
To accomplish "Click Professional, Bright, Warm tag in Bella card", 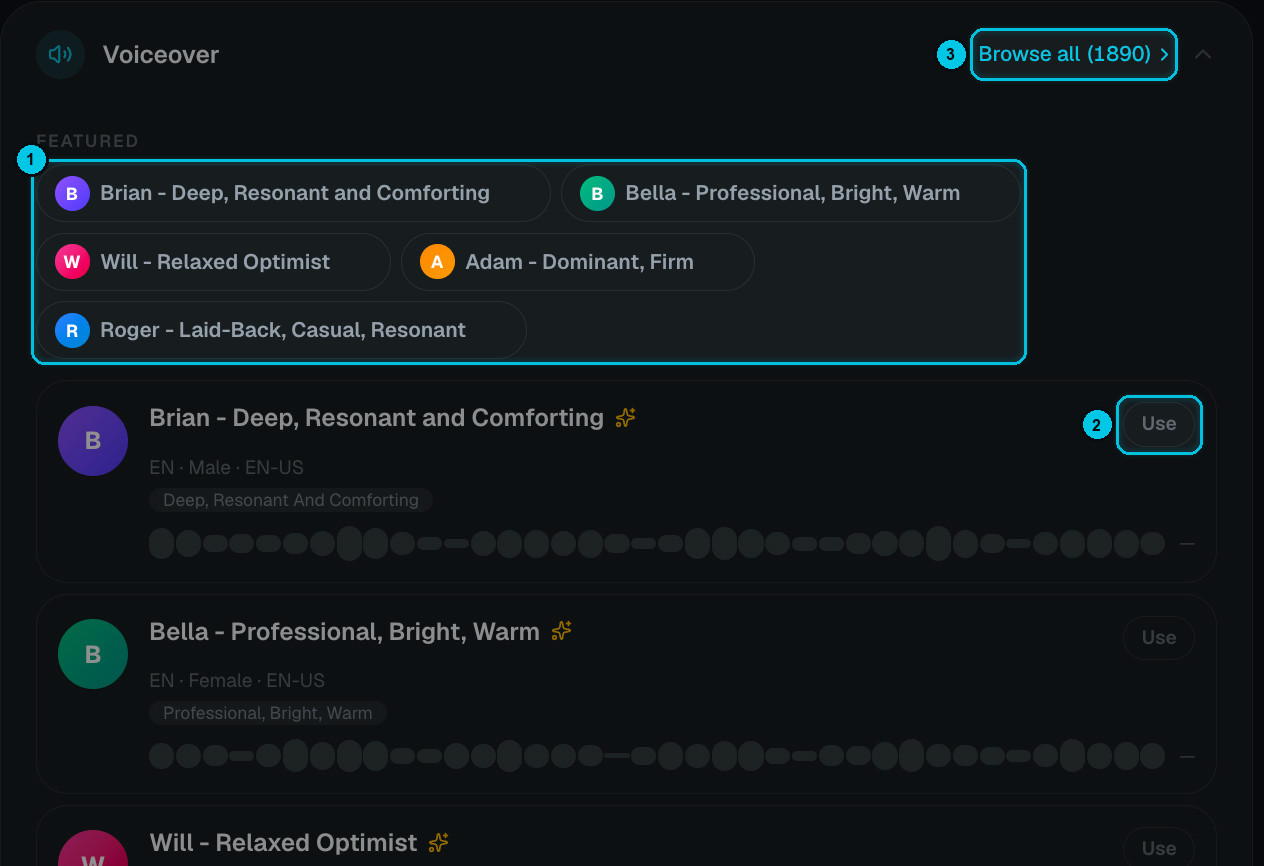I will pos(268,713).
